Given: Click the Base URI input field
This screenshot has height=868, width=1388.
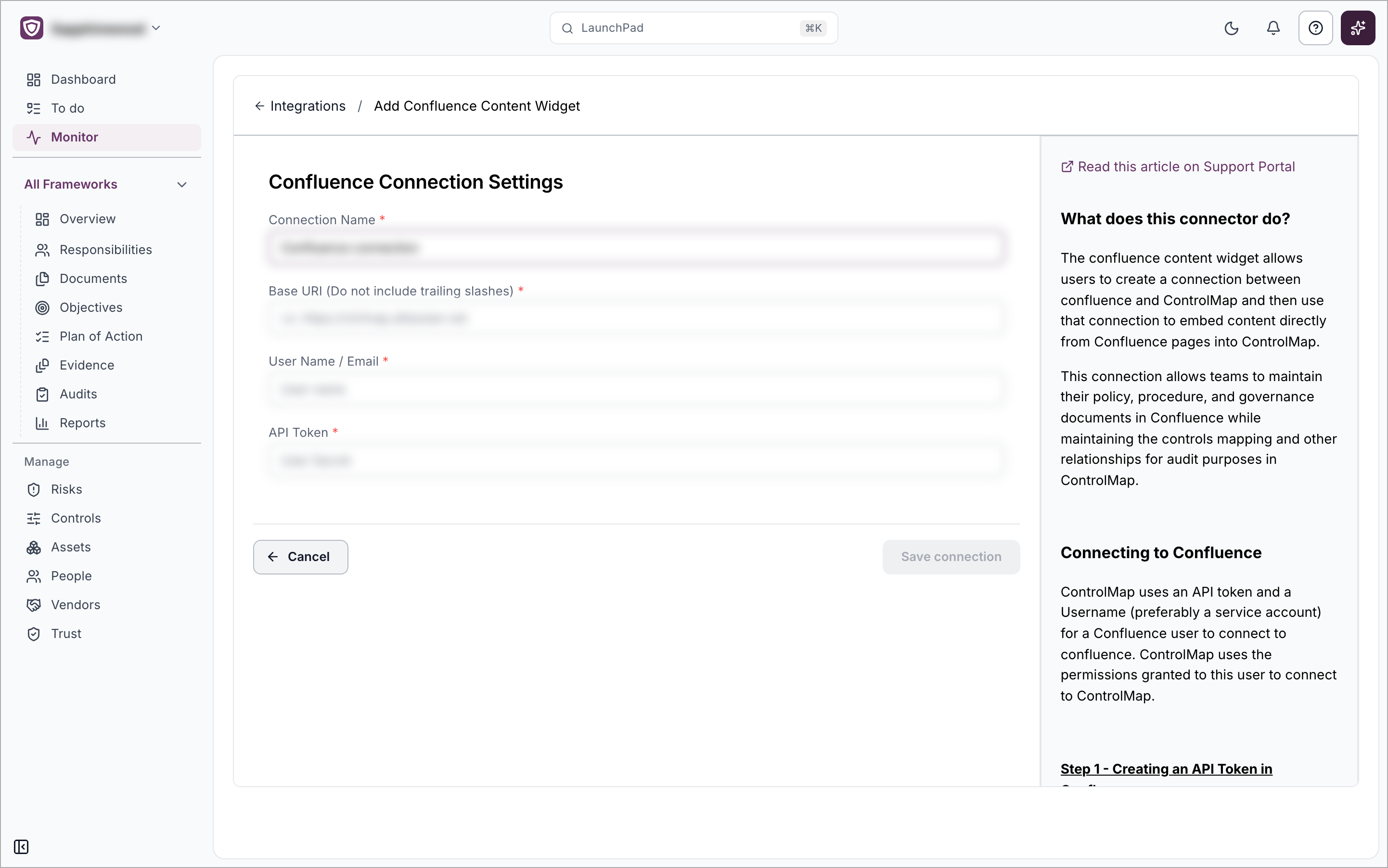Looking at the screenshot, I should click(x=636, y=319).
